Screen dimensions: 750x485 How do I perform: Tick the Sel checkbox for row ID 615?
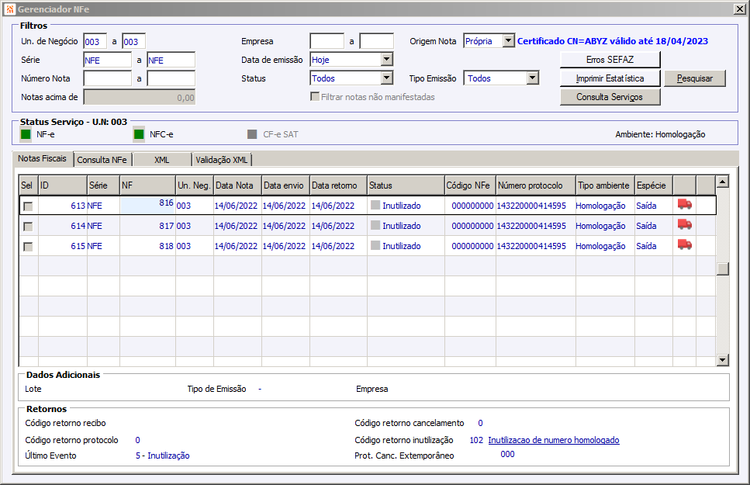pos(28,246)
